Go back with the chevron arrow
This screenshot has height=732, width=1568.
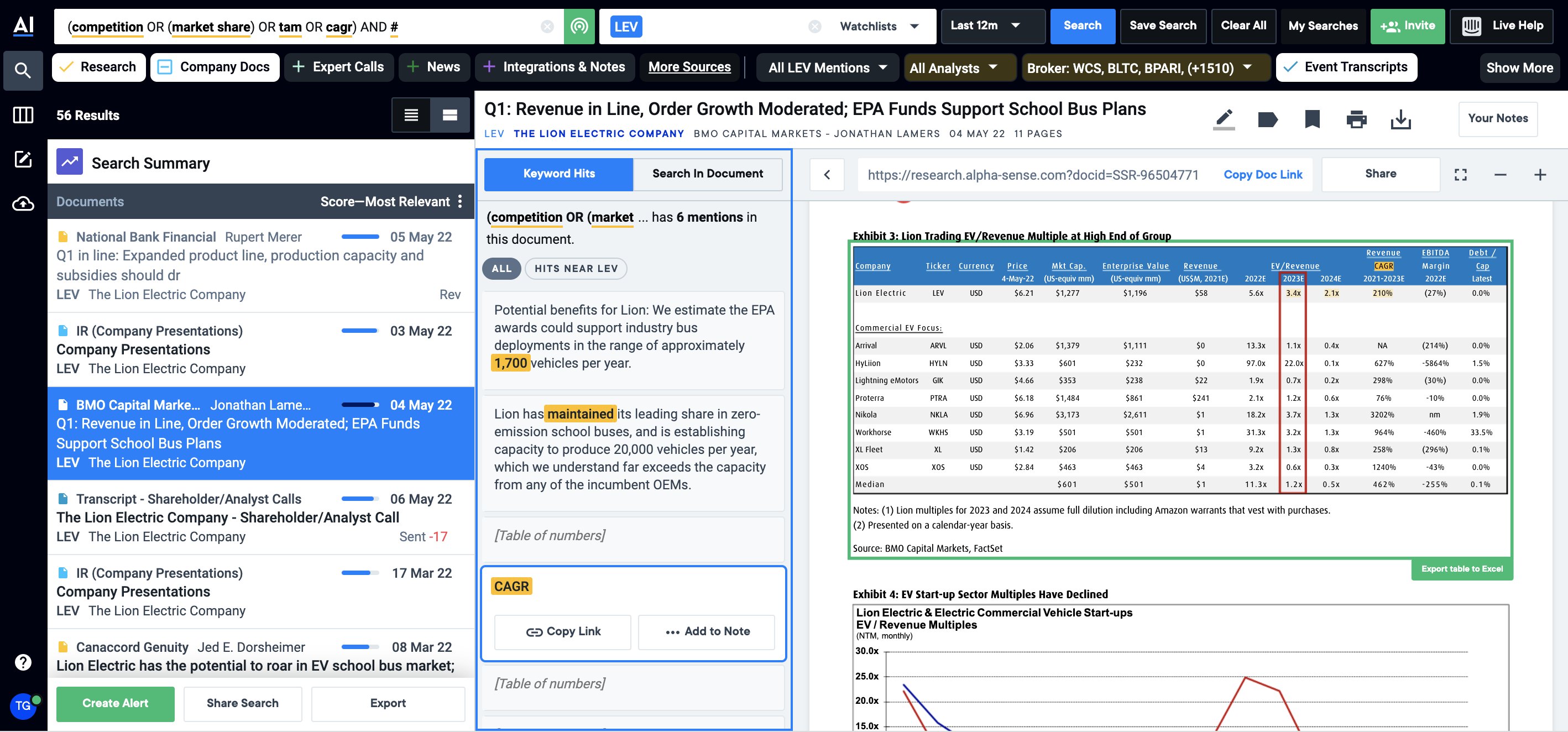pos(827,175)
